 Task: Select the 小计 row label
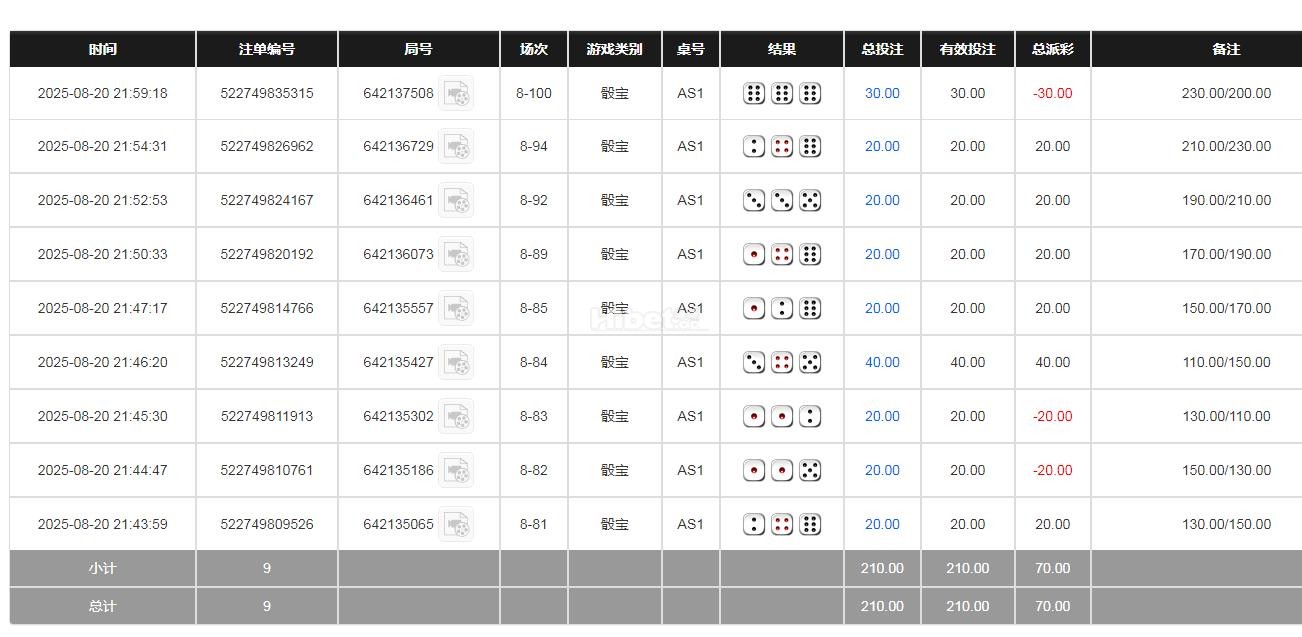click(102, 567)
